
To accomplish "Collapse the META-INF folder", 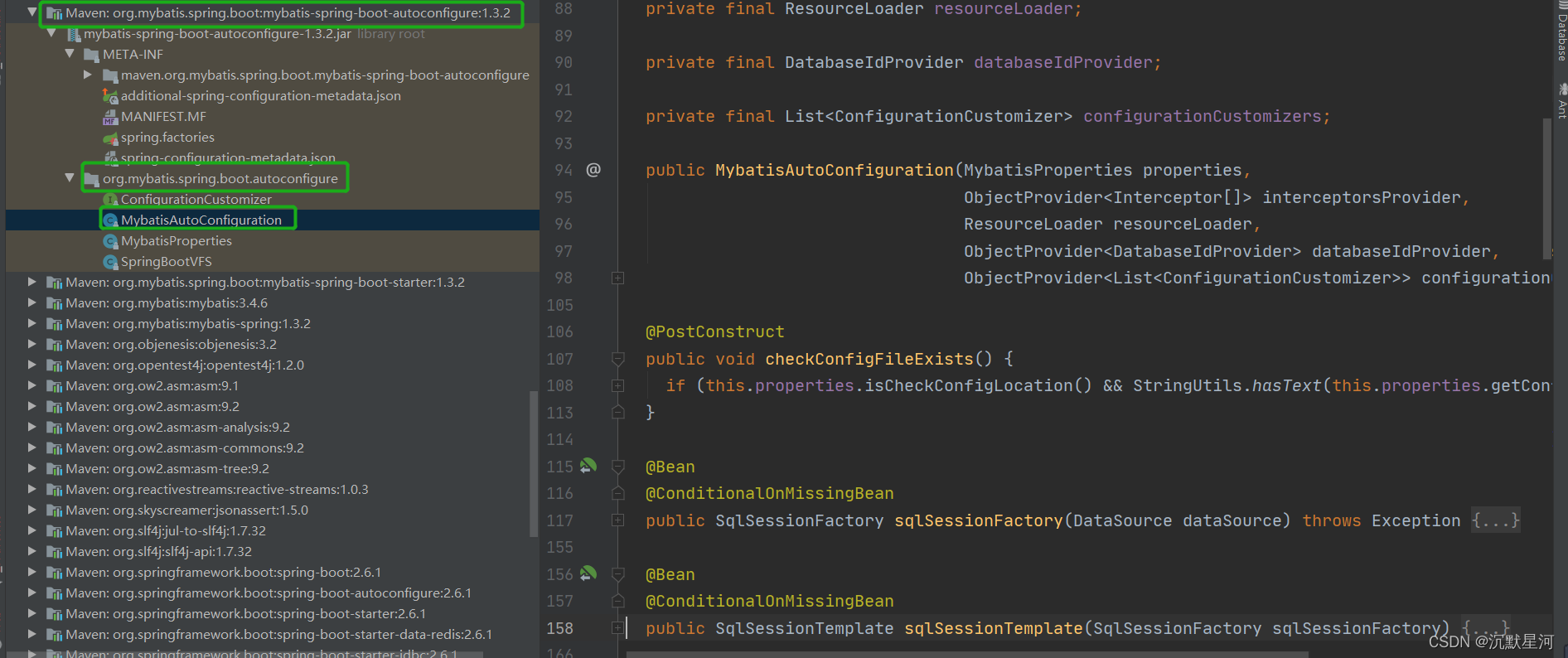I will point(70,54).
